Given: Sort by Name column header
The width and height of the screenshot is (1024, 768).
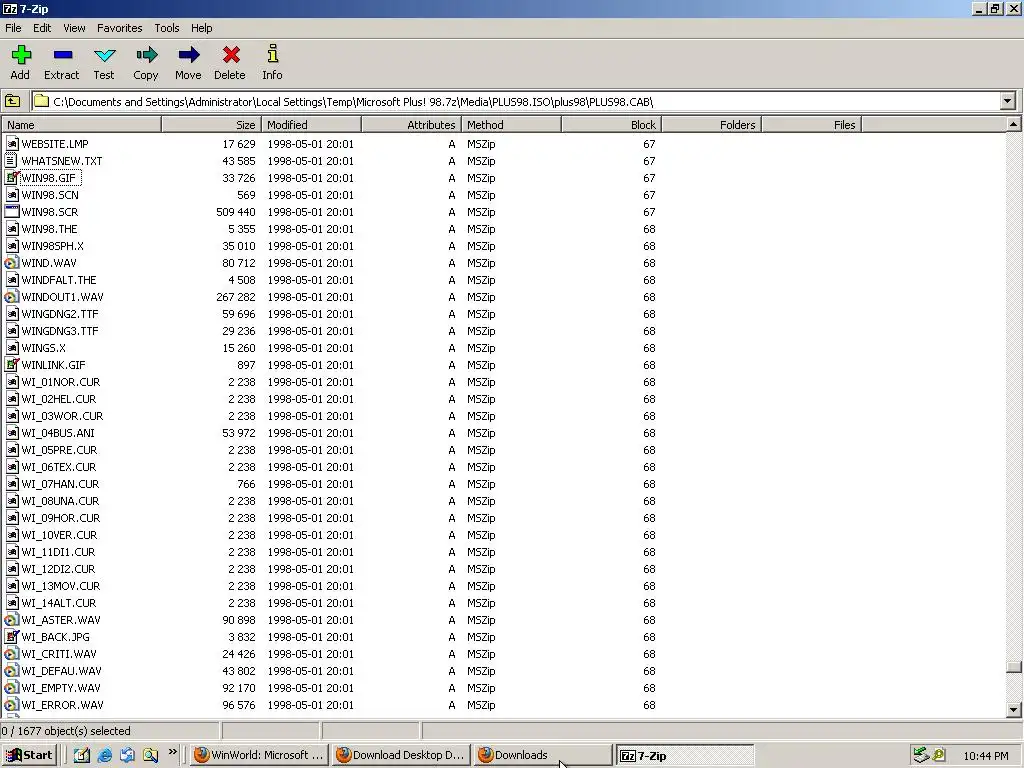Looking at the screenshot, I should tap(81, 125).
